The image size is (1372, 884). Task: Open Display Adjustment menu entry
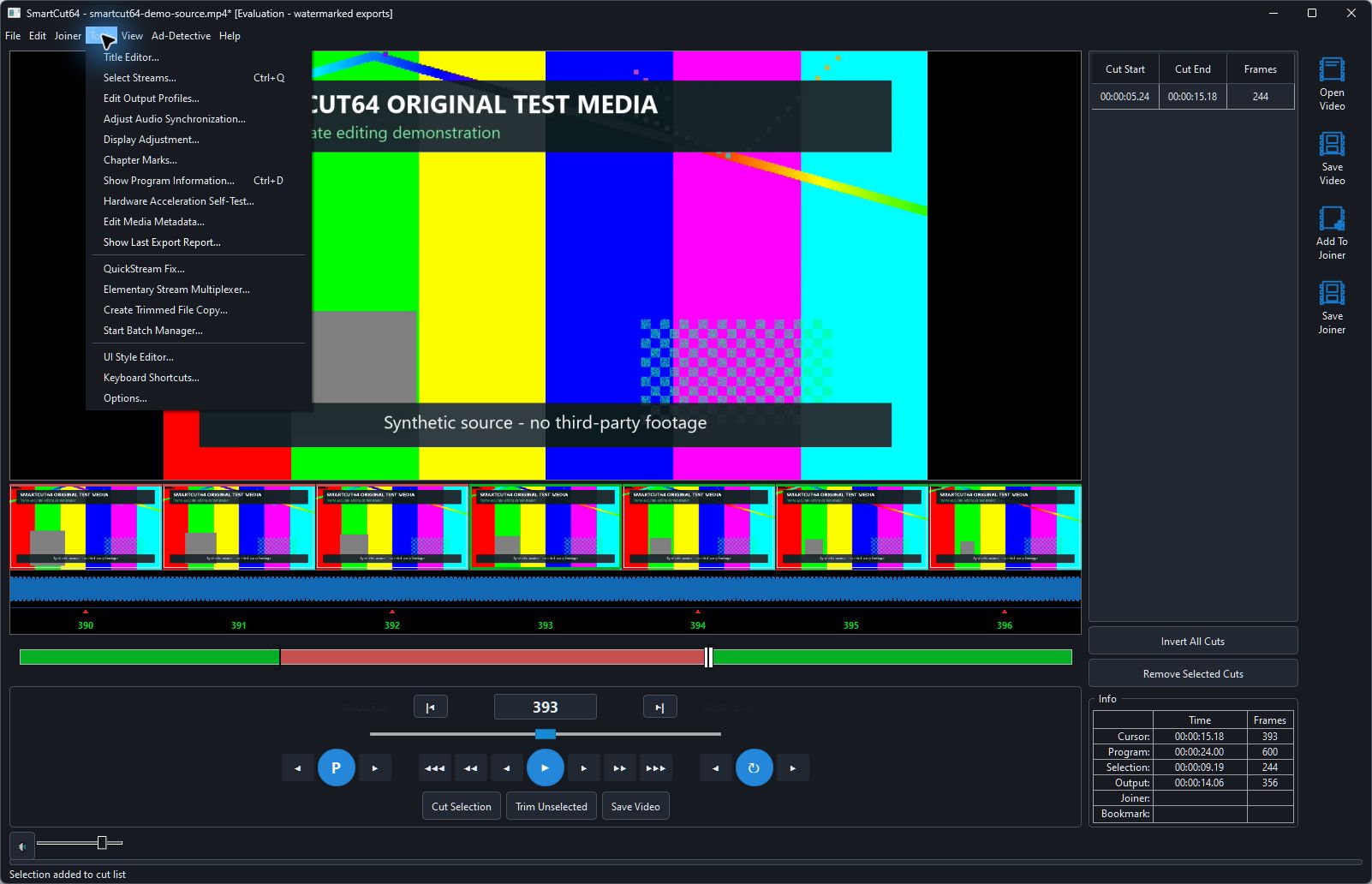199,140
